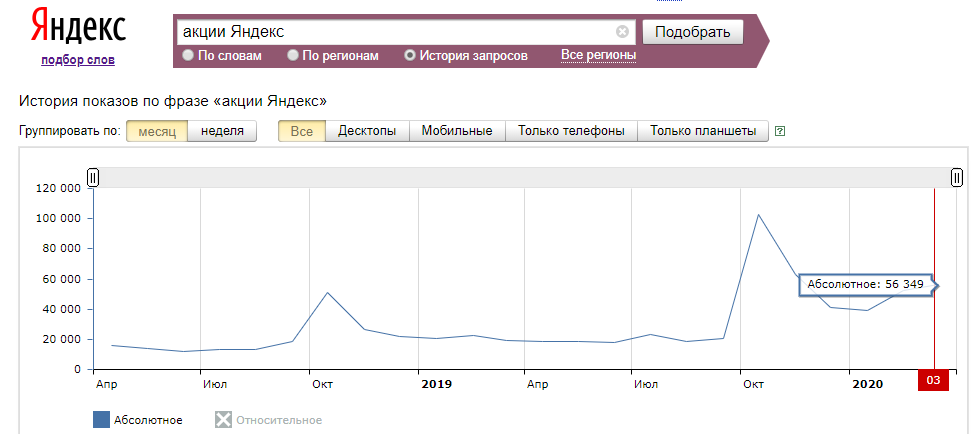Click the chart peak near 100 000
The image size is (975, 434).
pos(758,215)
